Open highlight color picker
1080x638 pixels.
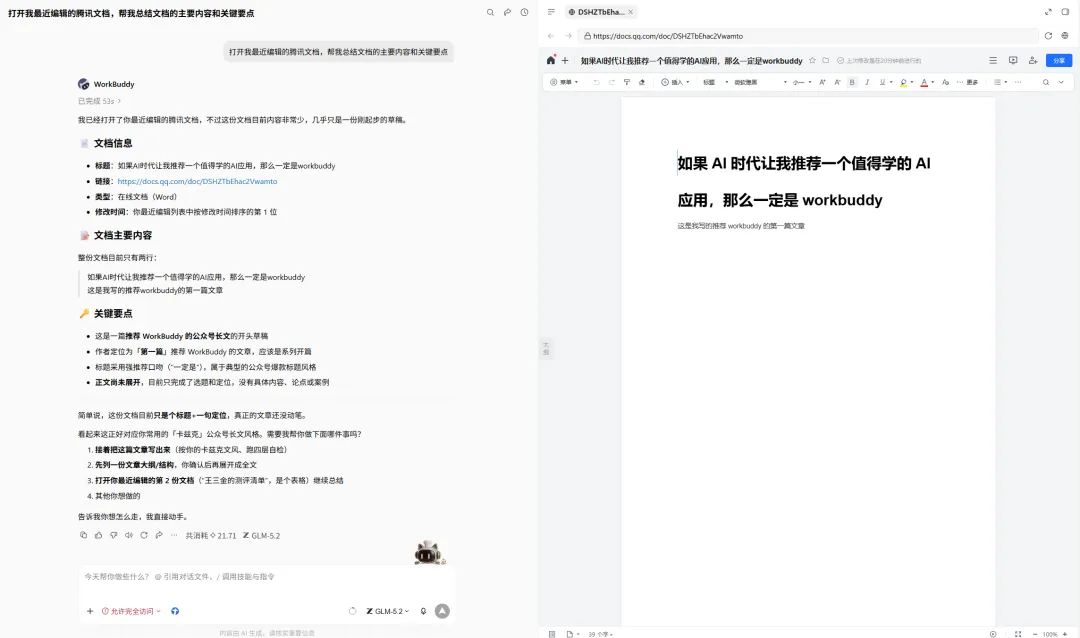coord(906,82)
